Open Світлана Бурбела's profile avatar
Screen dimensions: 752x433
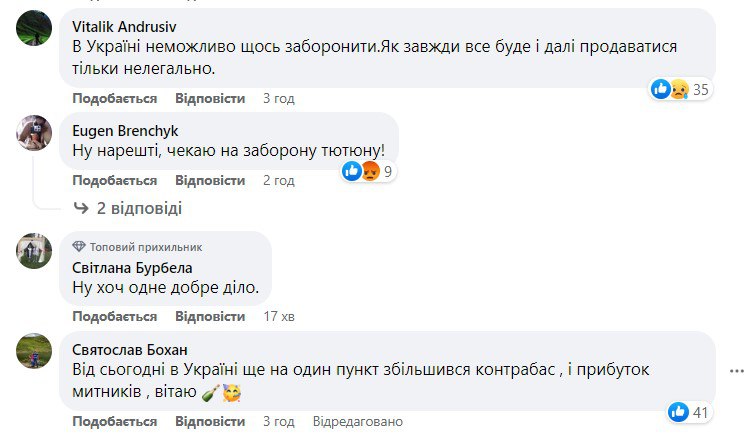point(34,251)
